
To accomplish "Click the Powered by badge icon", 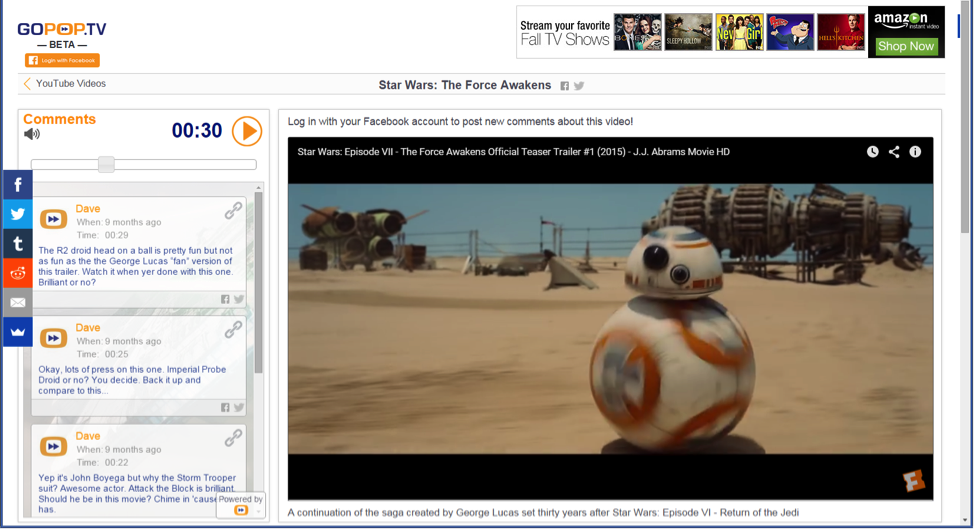I will (241, 510).
